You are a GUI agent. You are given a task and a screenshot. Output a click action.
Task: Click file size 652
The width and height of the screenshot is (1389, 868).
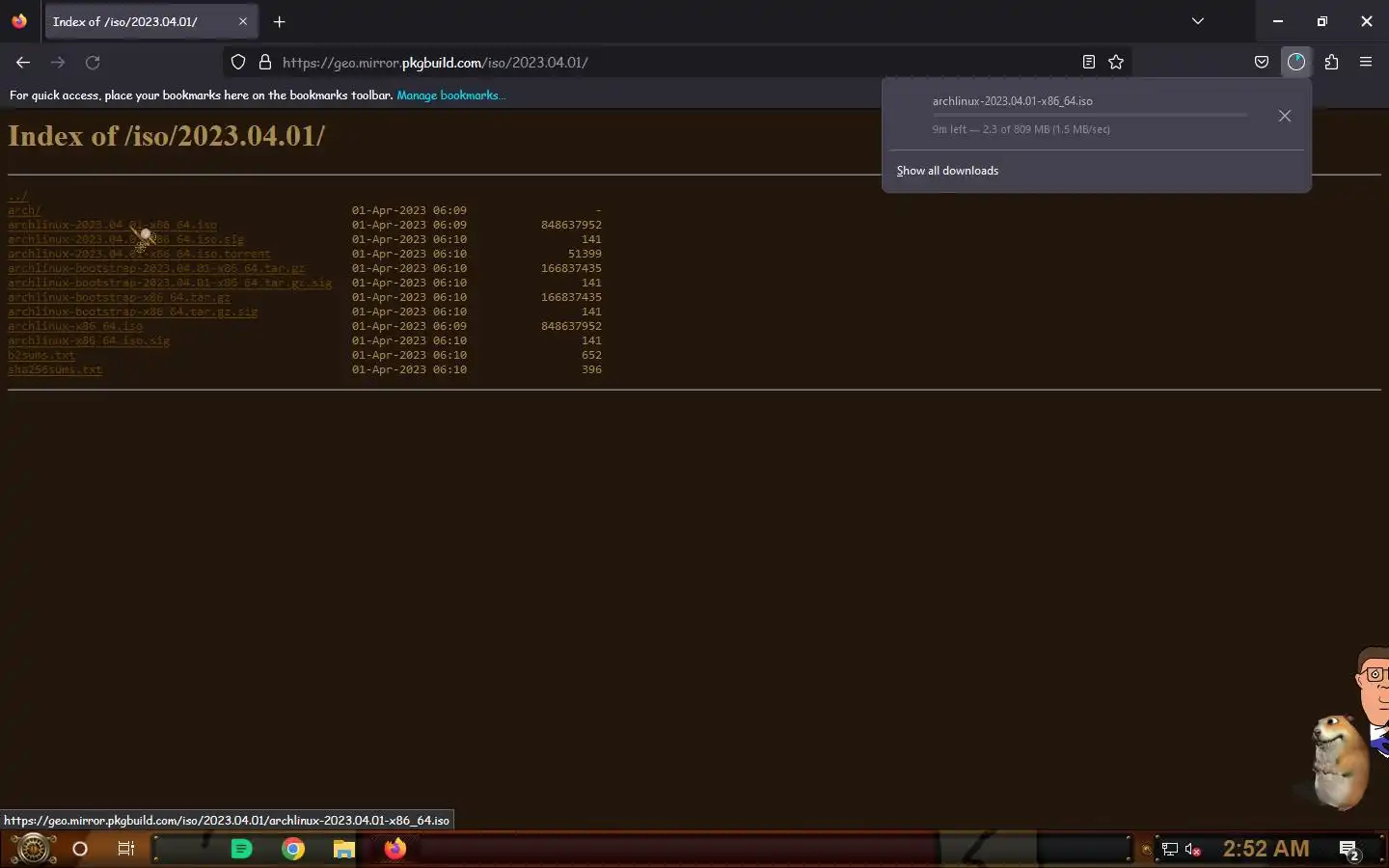pyautogui.click(x=591, y=355)
